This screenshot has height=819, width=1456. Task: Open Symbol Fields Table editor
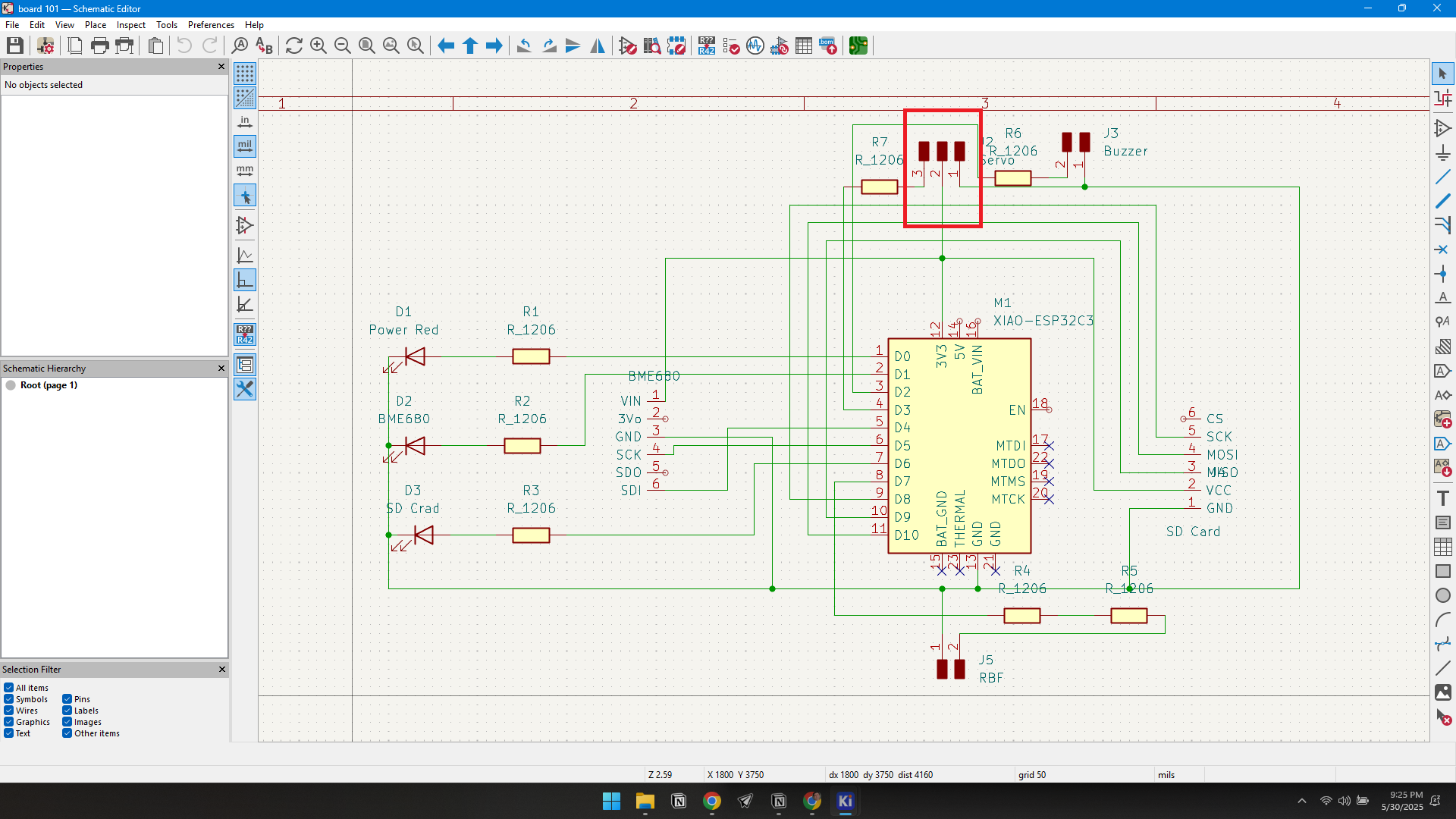click(804, 46)
